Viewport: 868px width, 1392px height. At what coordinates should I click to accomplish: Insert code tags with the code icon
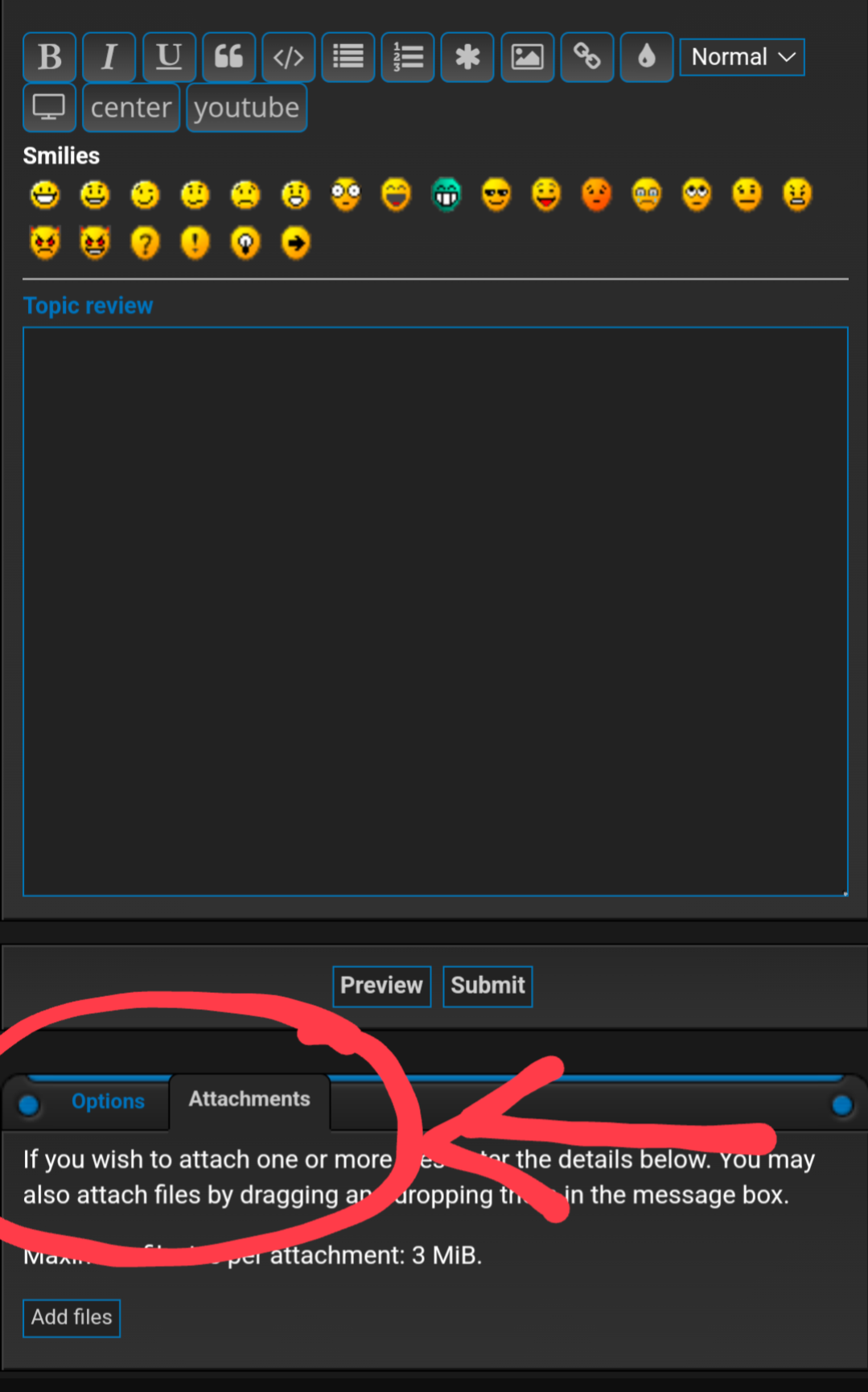click(288, 57)
